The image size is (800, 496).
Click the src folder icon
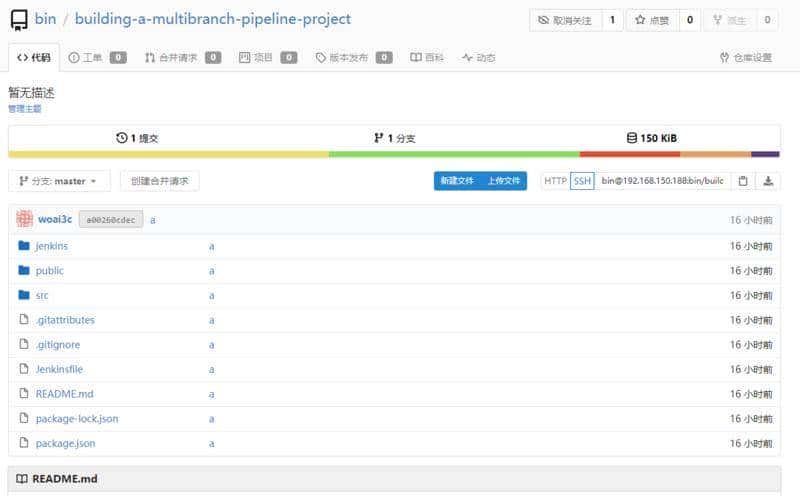click(24, 295)
